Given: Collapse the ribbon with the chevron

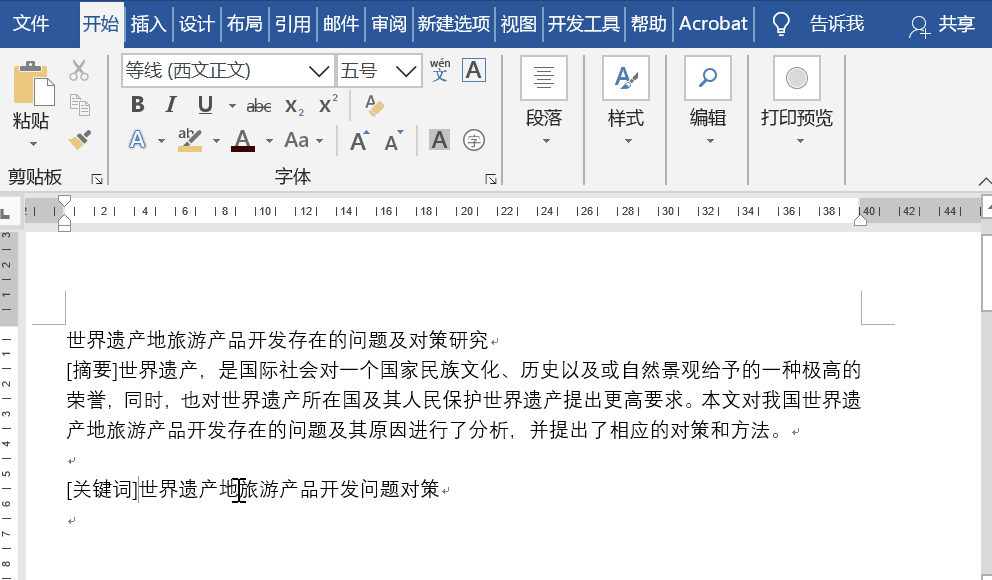Looking at the screenshot, I should tap(984, 182).
